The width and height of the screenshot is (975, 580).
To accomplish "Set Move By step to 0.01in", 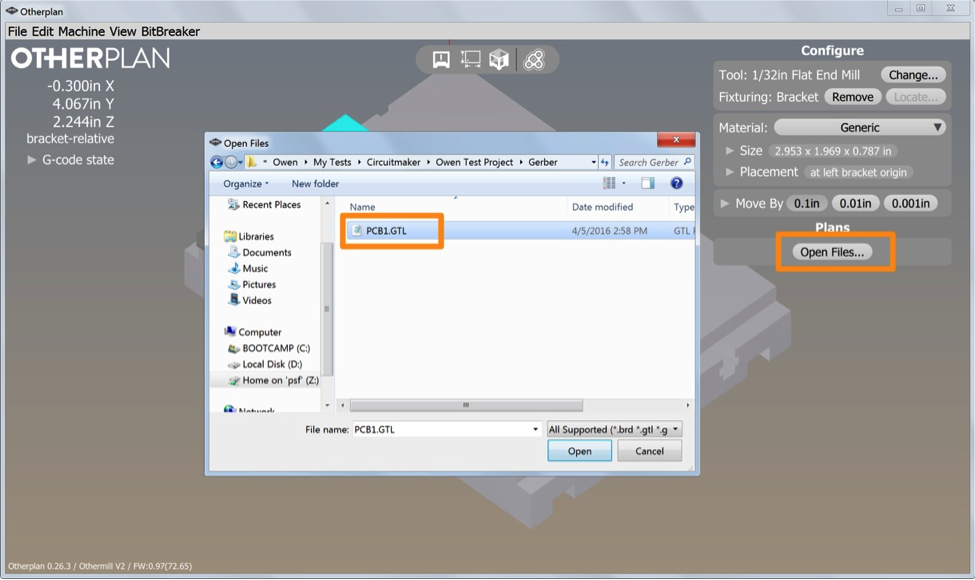I will pos(856,203).
